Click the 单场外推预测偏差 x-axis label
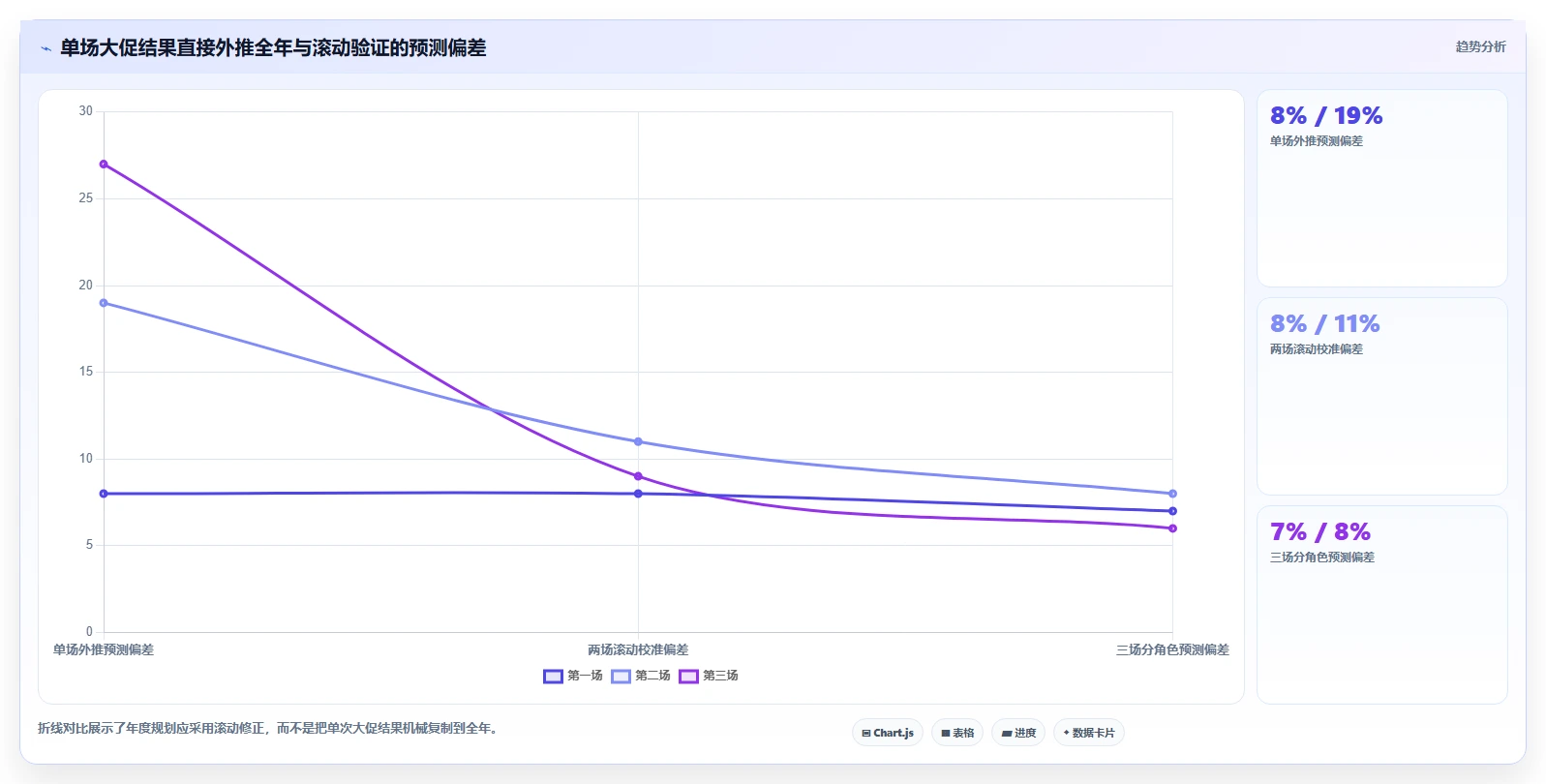The width and height of the screenshot is (1546, 784). [x=104, y=650]
